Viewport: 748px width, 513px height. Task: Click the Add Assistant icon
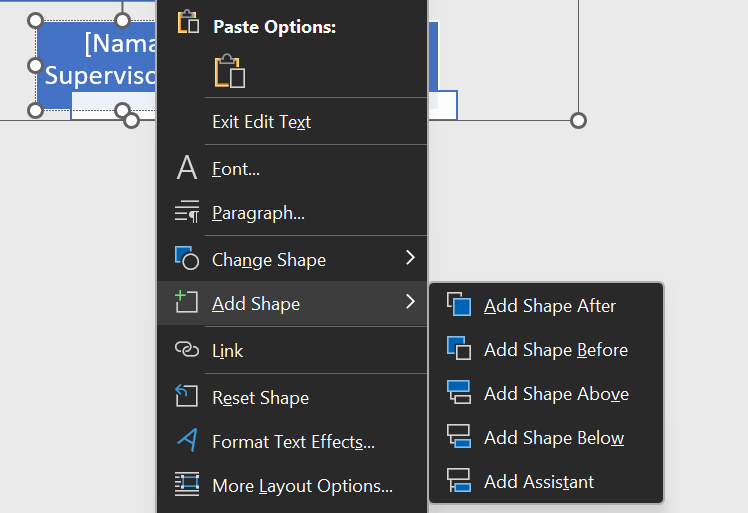[x=459, y=481]
